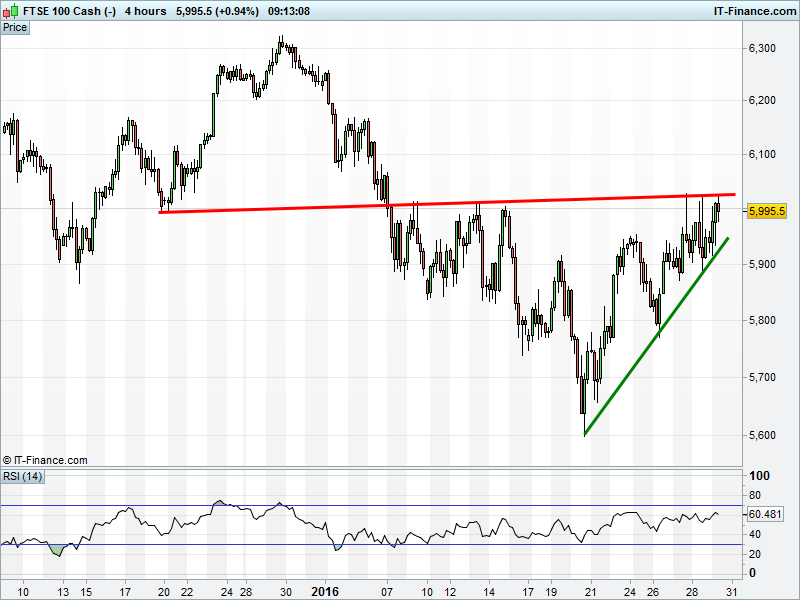
Task: Click the green oversold shading on RSI
Action: [58, 549]
